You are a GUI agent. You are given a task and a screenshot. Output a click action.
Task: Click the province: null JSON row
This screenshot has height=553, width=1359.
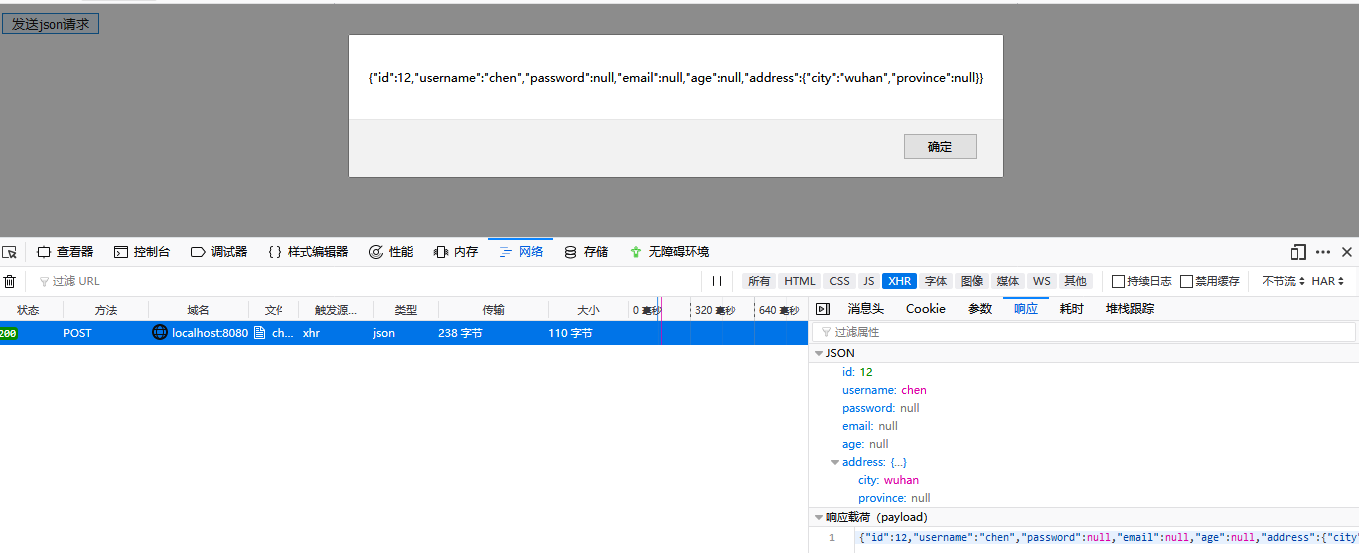coord(1084,498)
